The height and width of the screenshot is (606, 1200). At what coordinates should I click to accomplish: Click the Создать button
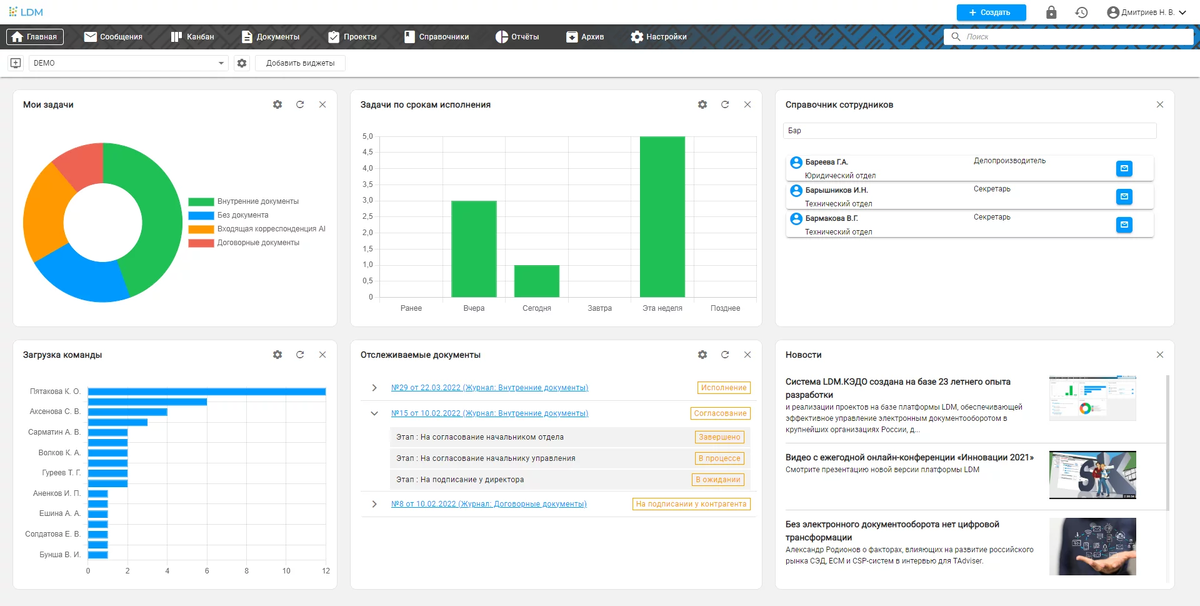tap(991, 12)
